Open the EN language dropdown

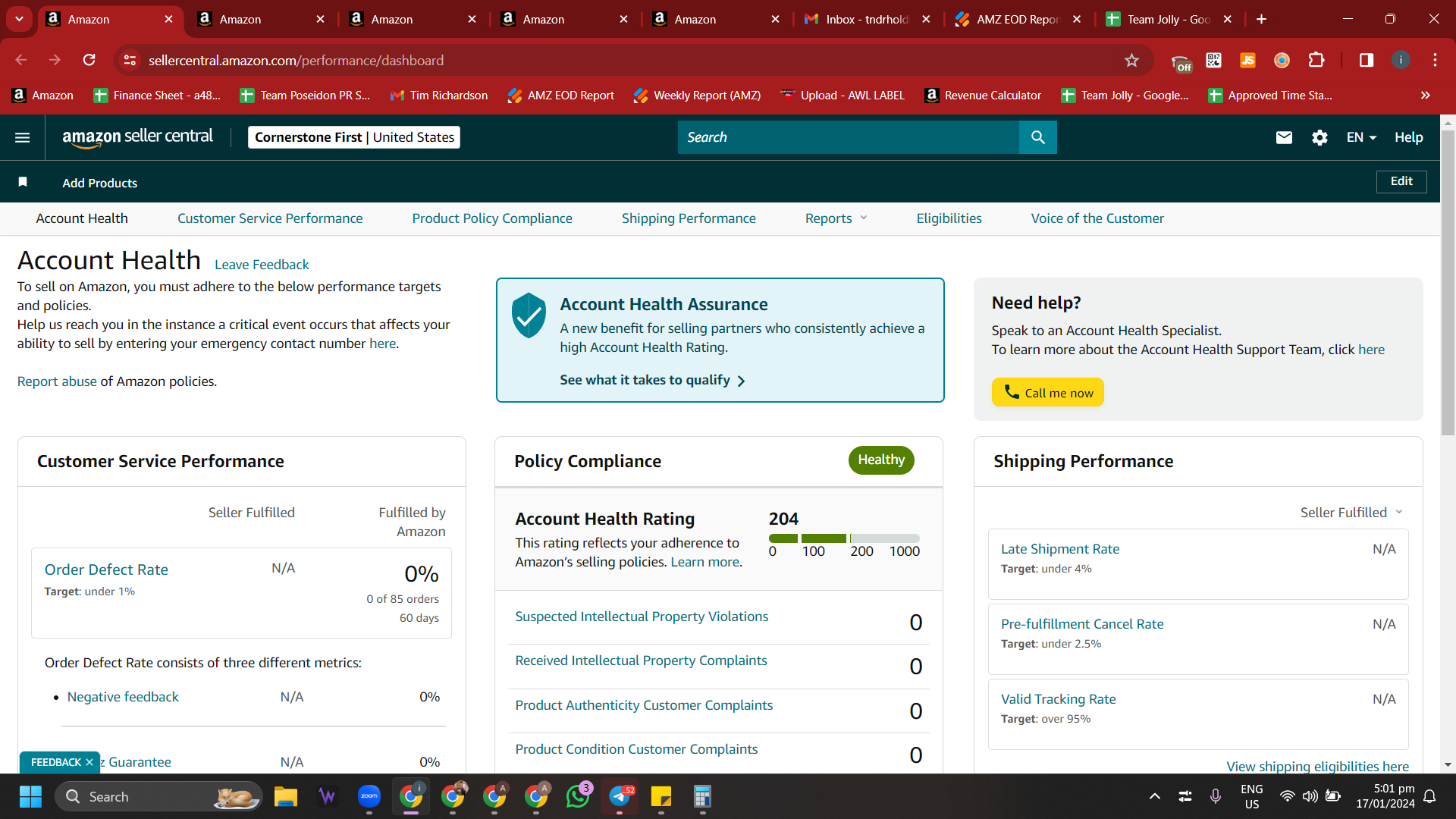tap(1361, 137)
